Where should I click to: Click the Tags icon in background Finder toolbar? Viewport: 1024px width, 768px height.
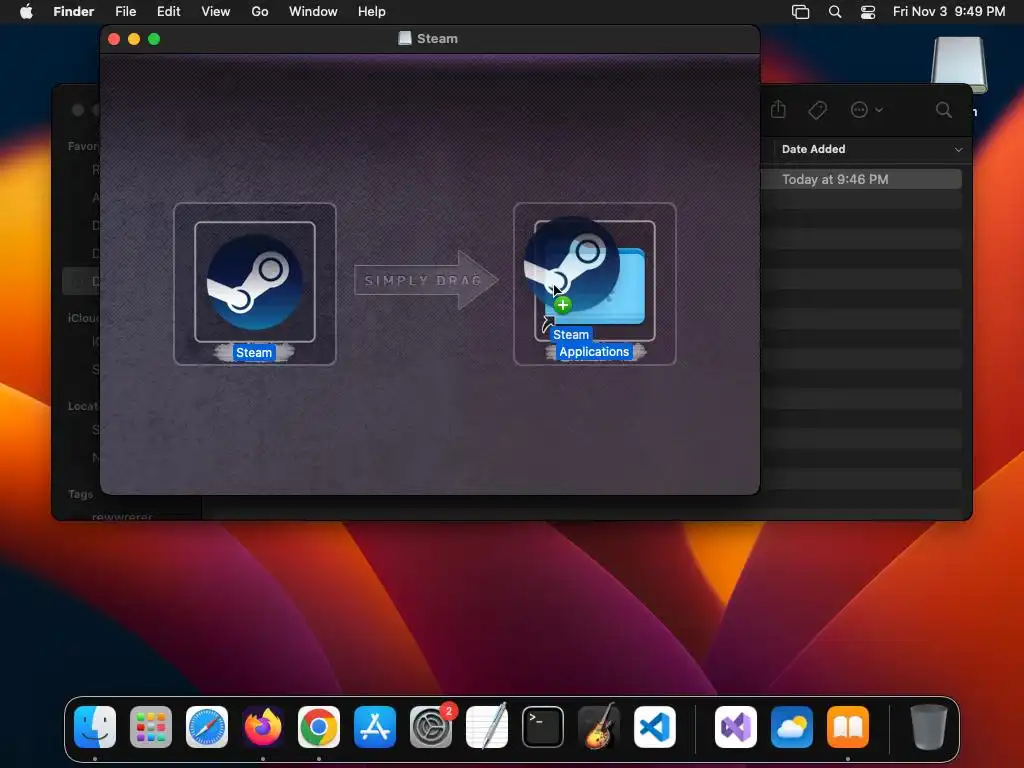coord(817,110)
